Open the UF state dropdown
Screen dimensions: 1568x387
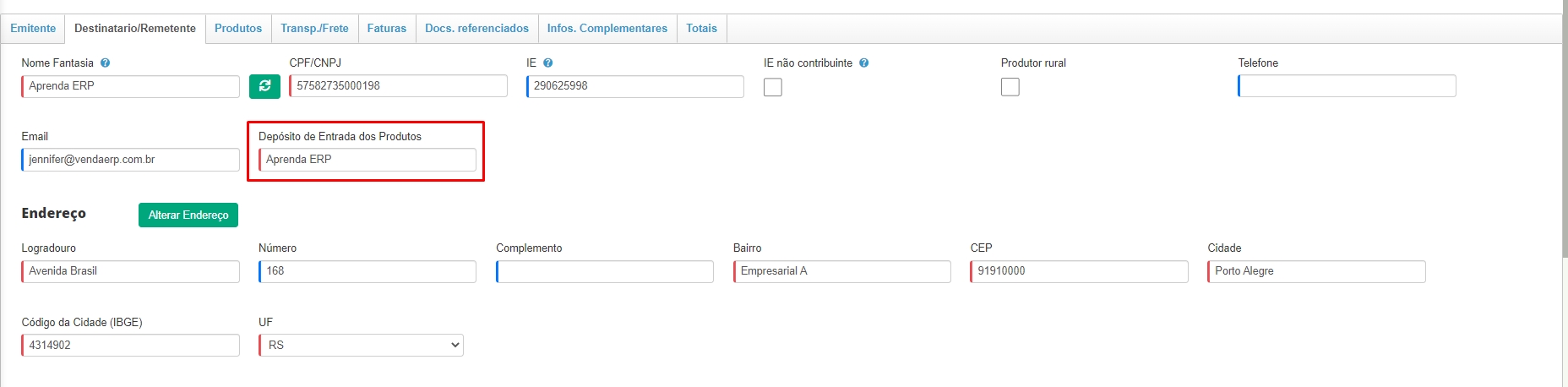coord(361,345)
